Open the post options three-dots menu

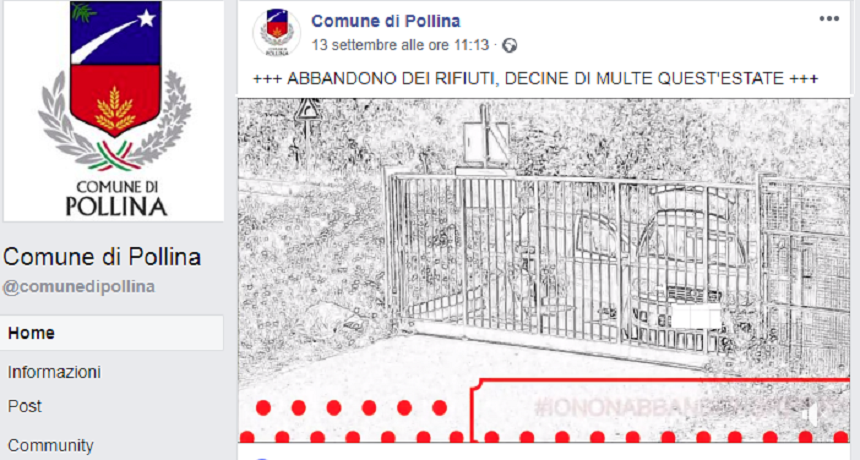(x=829, y=19)
